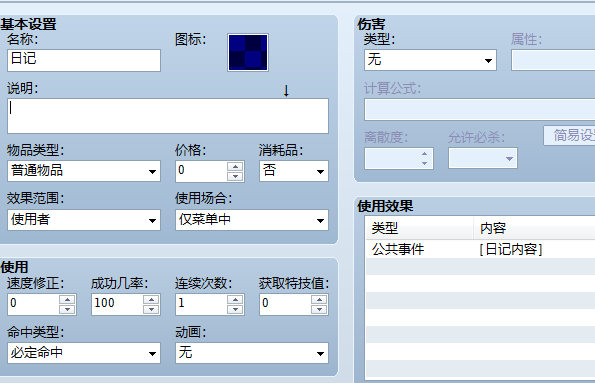This screenshot has height=383, width=595.
Task: Click the 连续次数 field showing 1
Action: coord(201,304)
